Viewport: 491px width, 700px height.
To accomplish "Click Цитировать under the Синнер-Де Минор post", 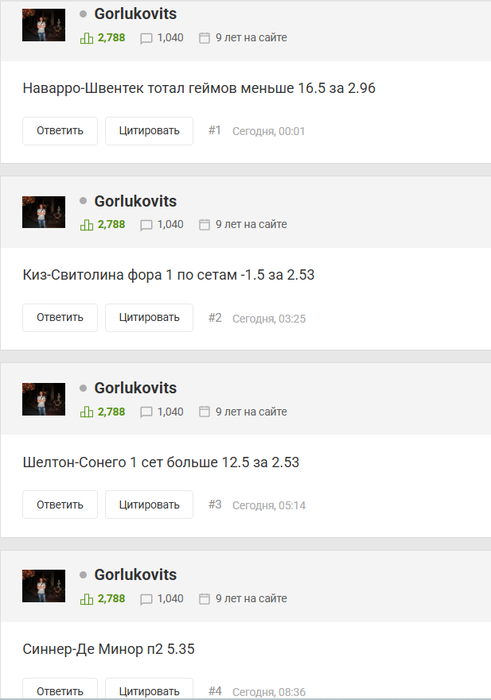I will (149, 689).
